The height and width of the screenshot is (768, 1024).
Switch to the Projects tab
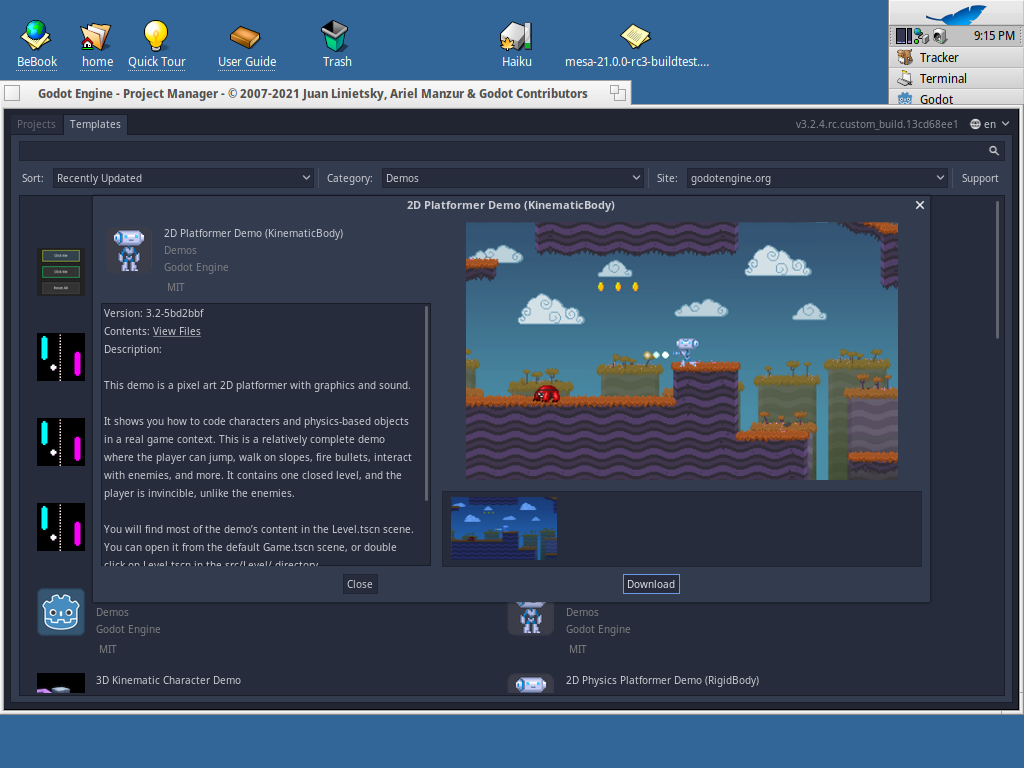[x=36, y=124]
